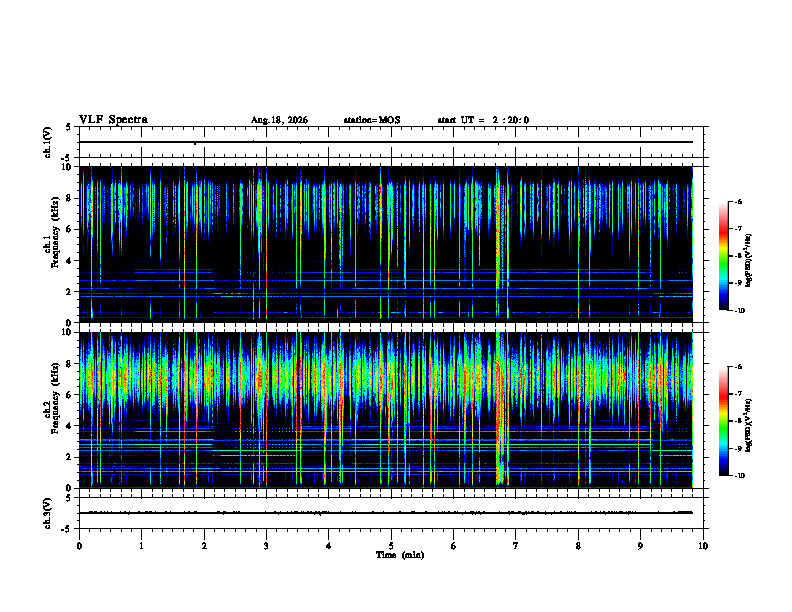Click the "4" kHz tick on ch.1 frequency axis
792x612 pixels.
coord(70,261)
